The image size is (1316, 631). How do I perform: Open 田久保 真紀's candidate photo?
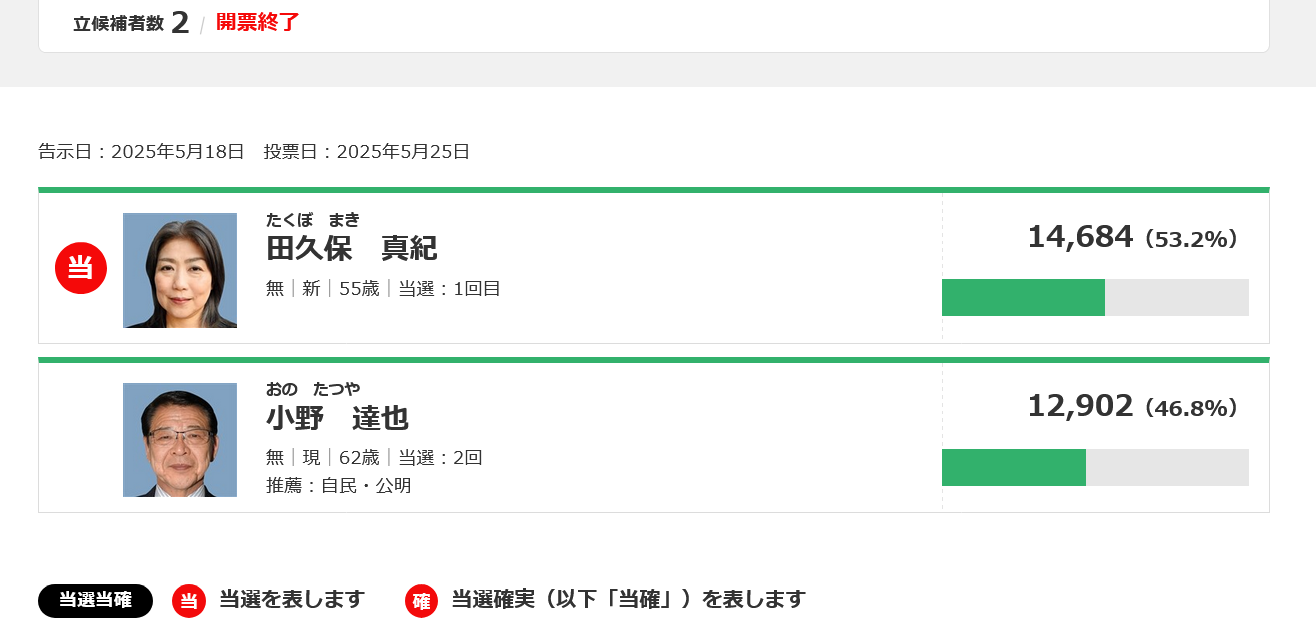(180, 270)
